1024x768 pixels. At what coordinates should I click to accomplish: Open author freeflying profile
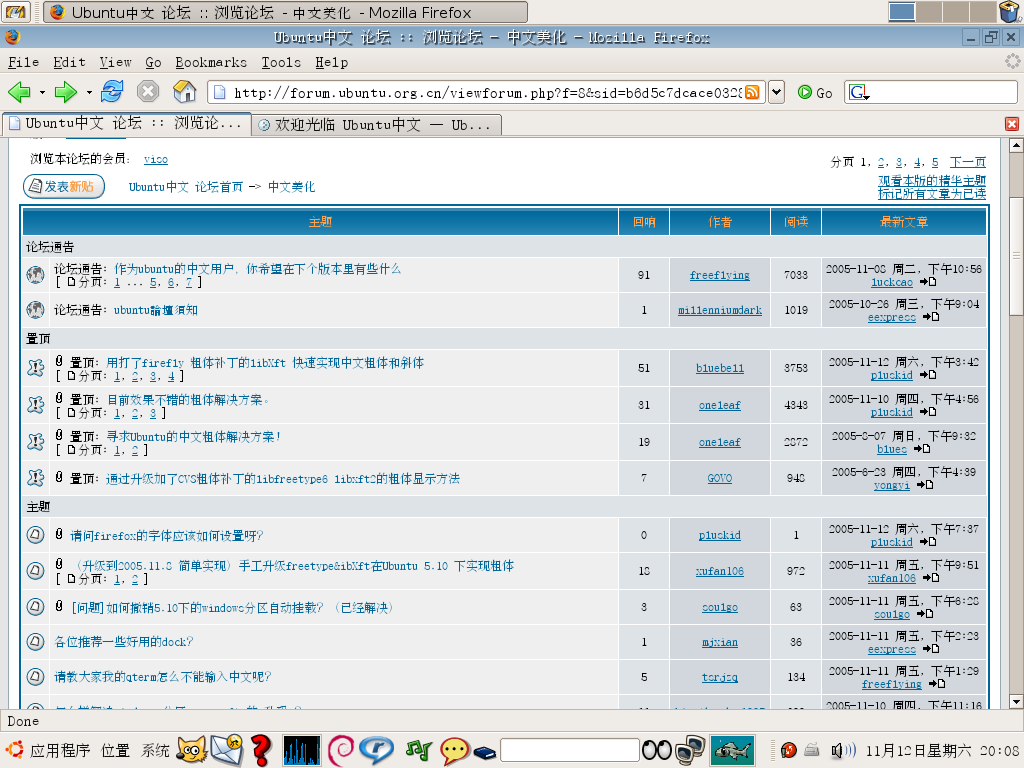(720, 276)
